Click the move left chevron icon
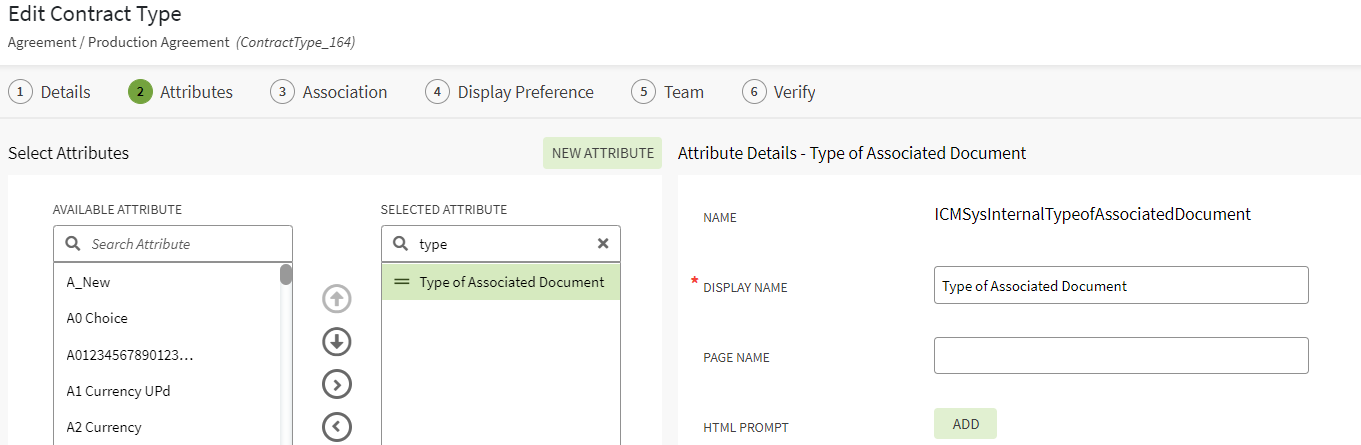Image resolution: width=1361 pixels, height=445 pixels. (x=337, y=427)
